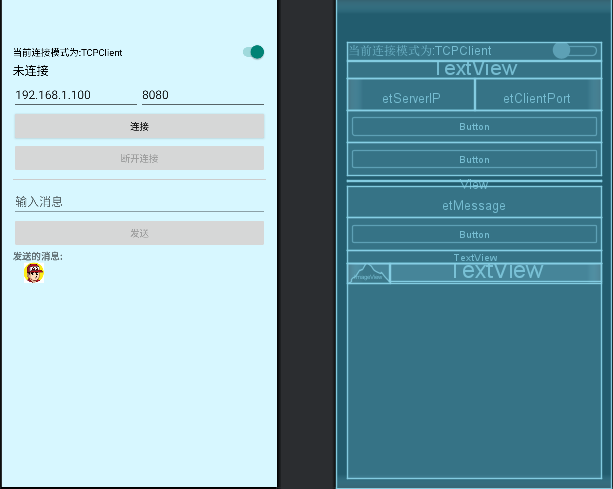Viewport: 613px width, 489px height.
Task: Select etClientPort in the blueprint view
Action: [538, 95]
